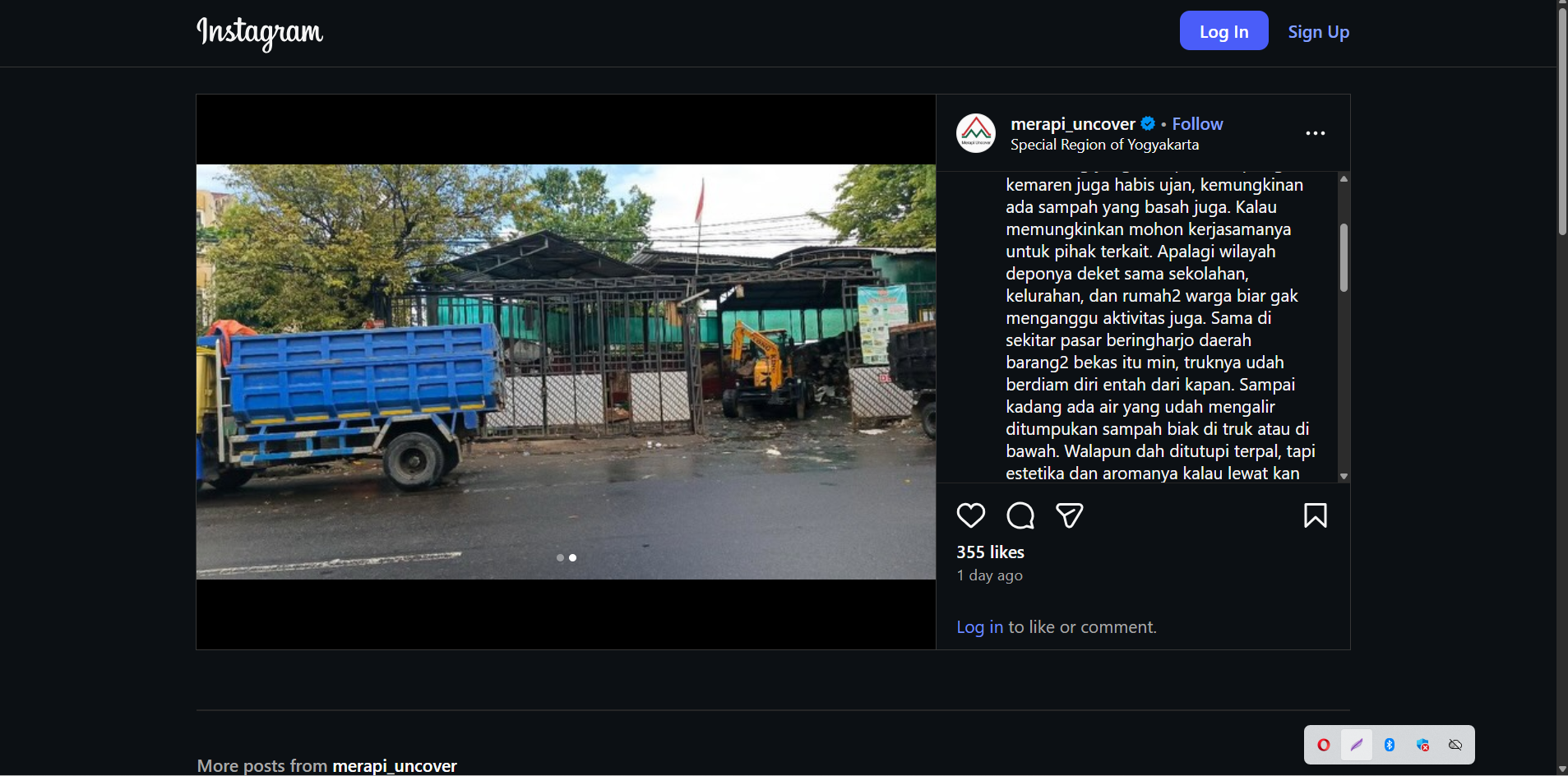Open the Special Region of Yogyakarta location
1568x776 pixels.
pyautogui.click(x=1104, y=145)
